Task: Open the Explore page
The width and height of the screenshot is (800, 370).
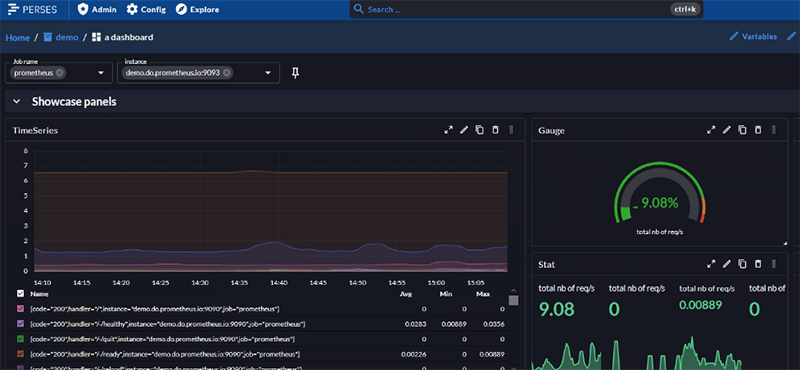Action: 197,9
